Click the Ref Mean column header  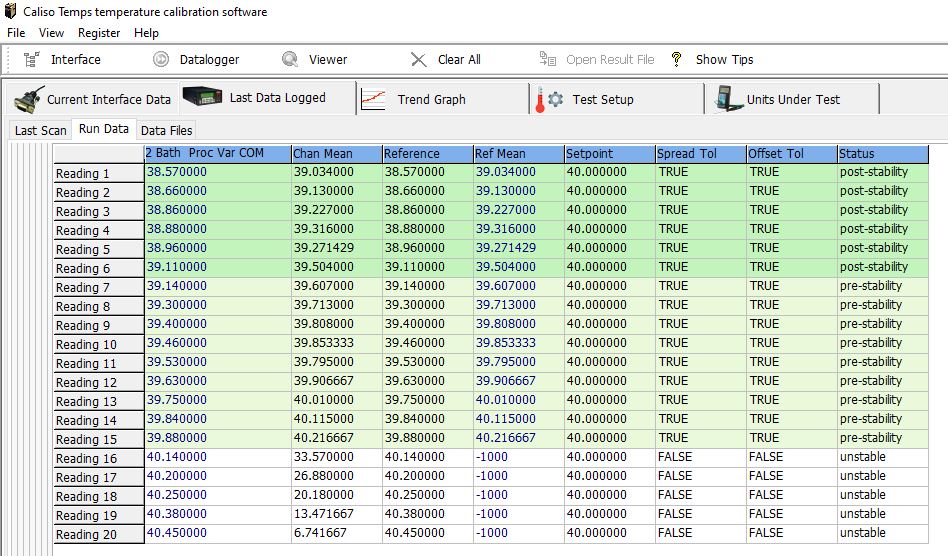click(x=519, y=154)
